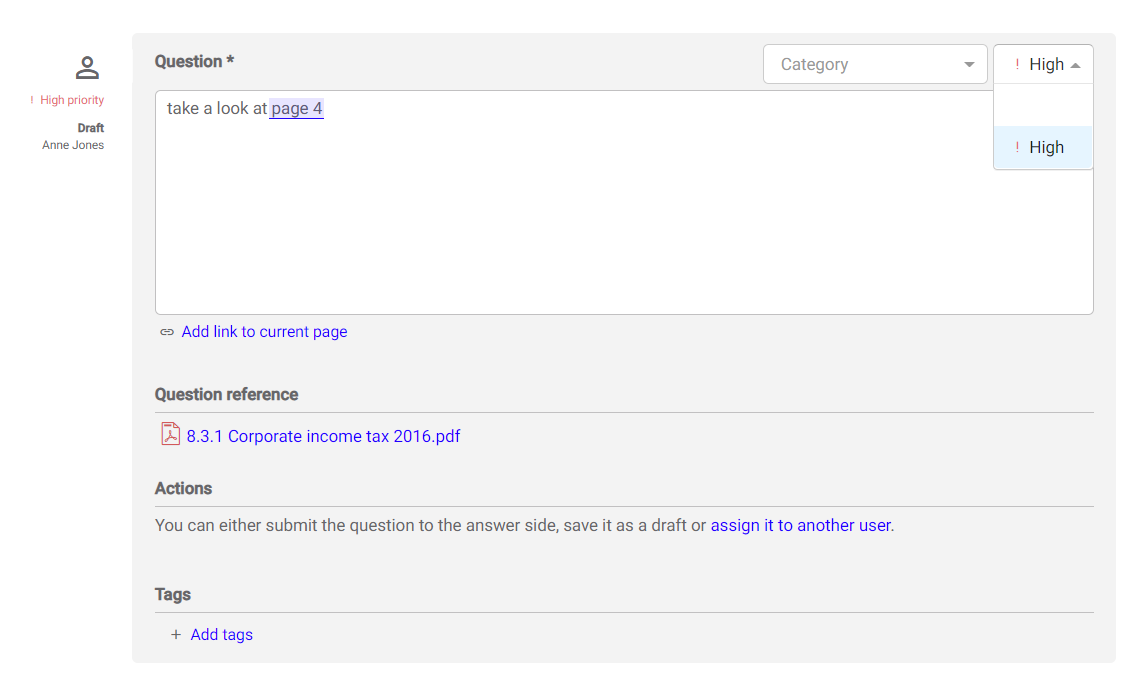The image size is (1139, 677).
Task: Click the 'High priority' status label
Action: [72, 100]
